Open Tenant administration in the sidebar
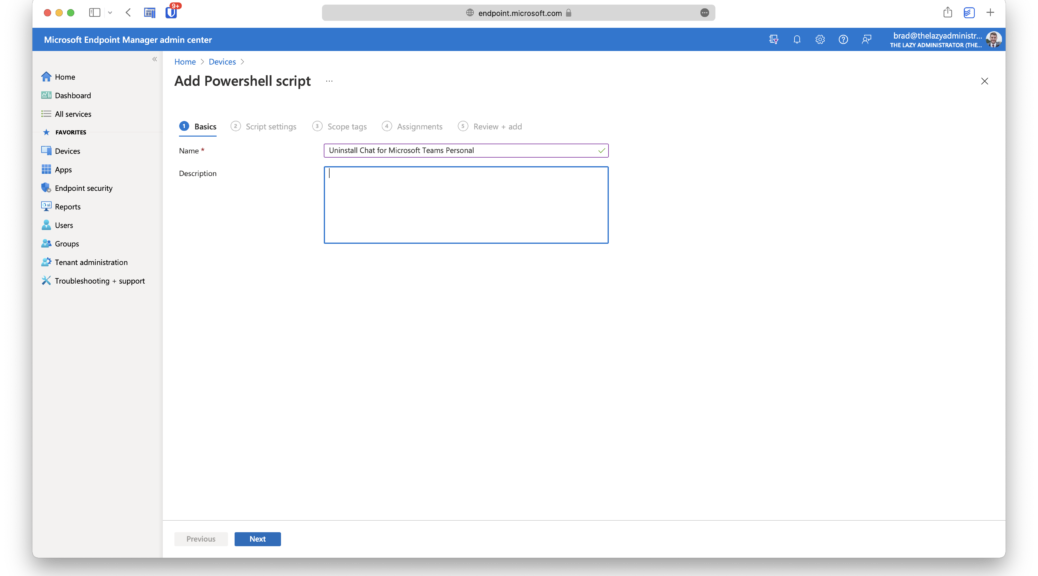1038x576 pixels. click(x=84, y=262)
